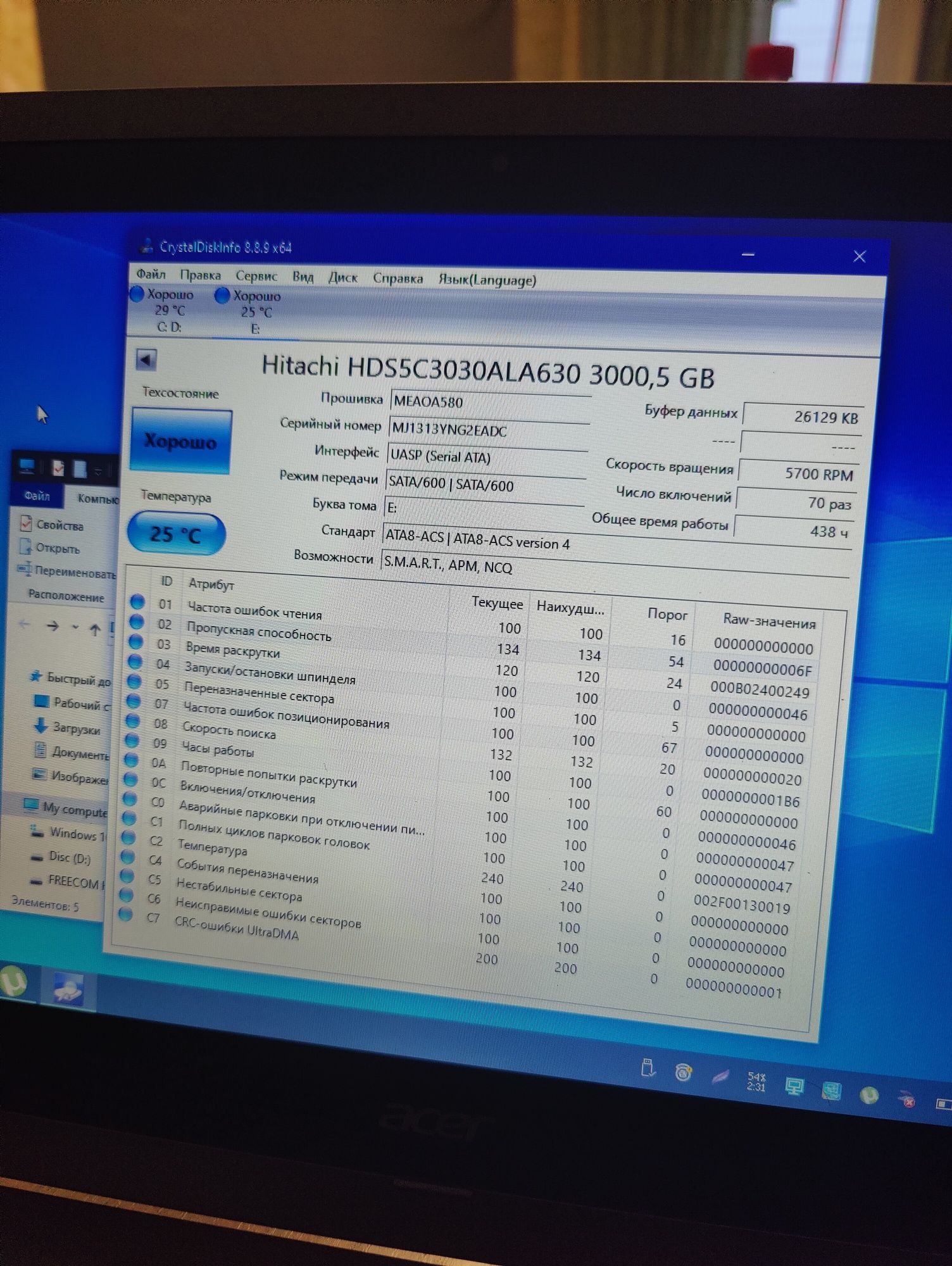The width and height of the screenshot is (952, 1266).
Task: Select Быстрый доступ in Explorer tree
Action: click(72, 679)
